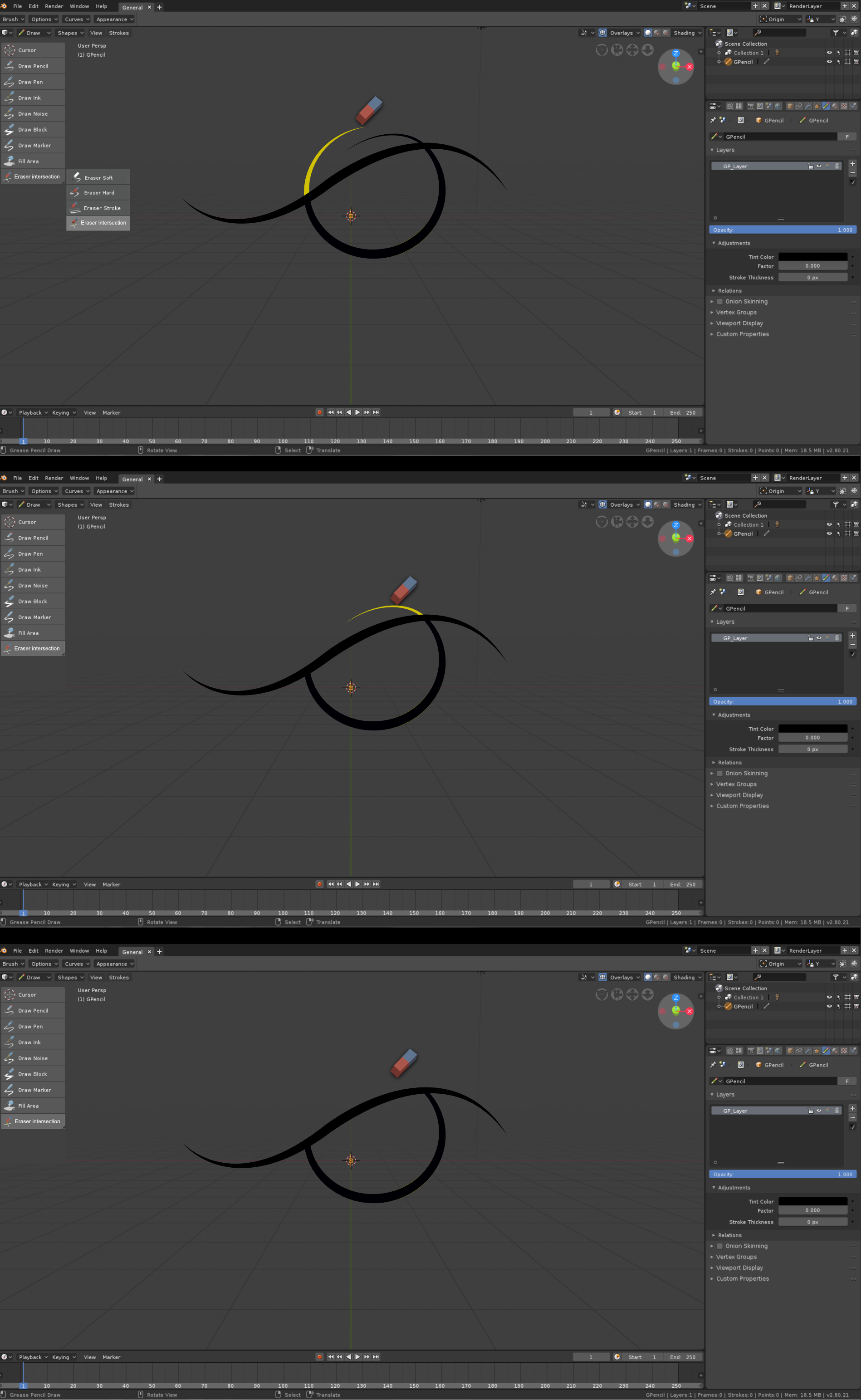This screenshot has height=1400, width=861.
Task: Click auto-keying record button in top window timeline
Action: 319,412
